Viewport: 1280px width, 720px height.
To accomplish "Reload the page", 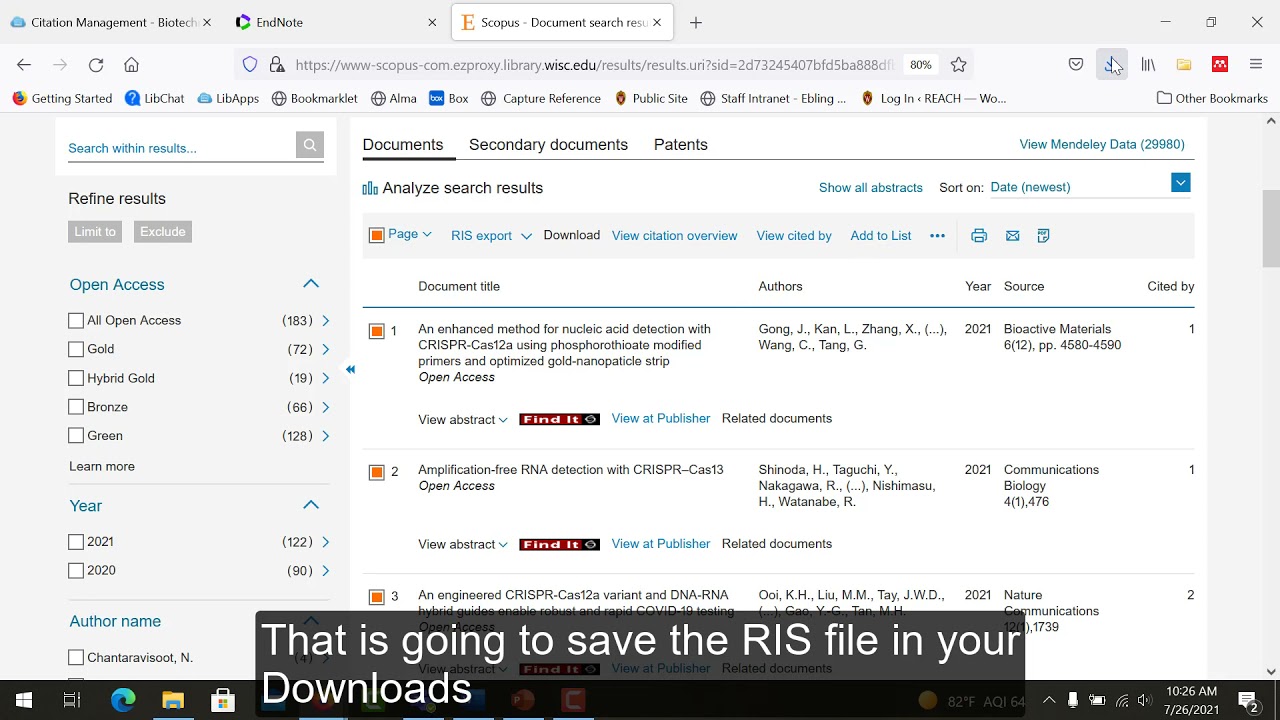I will pos(96,65).
